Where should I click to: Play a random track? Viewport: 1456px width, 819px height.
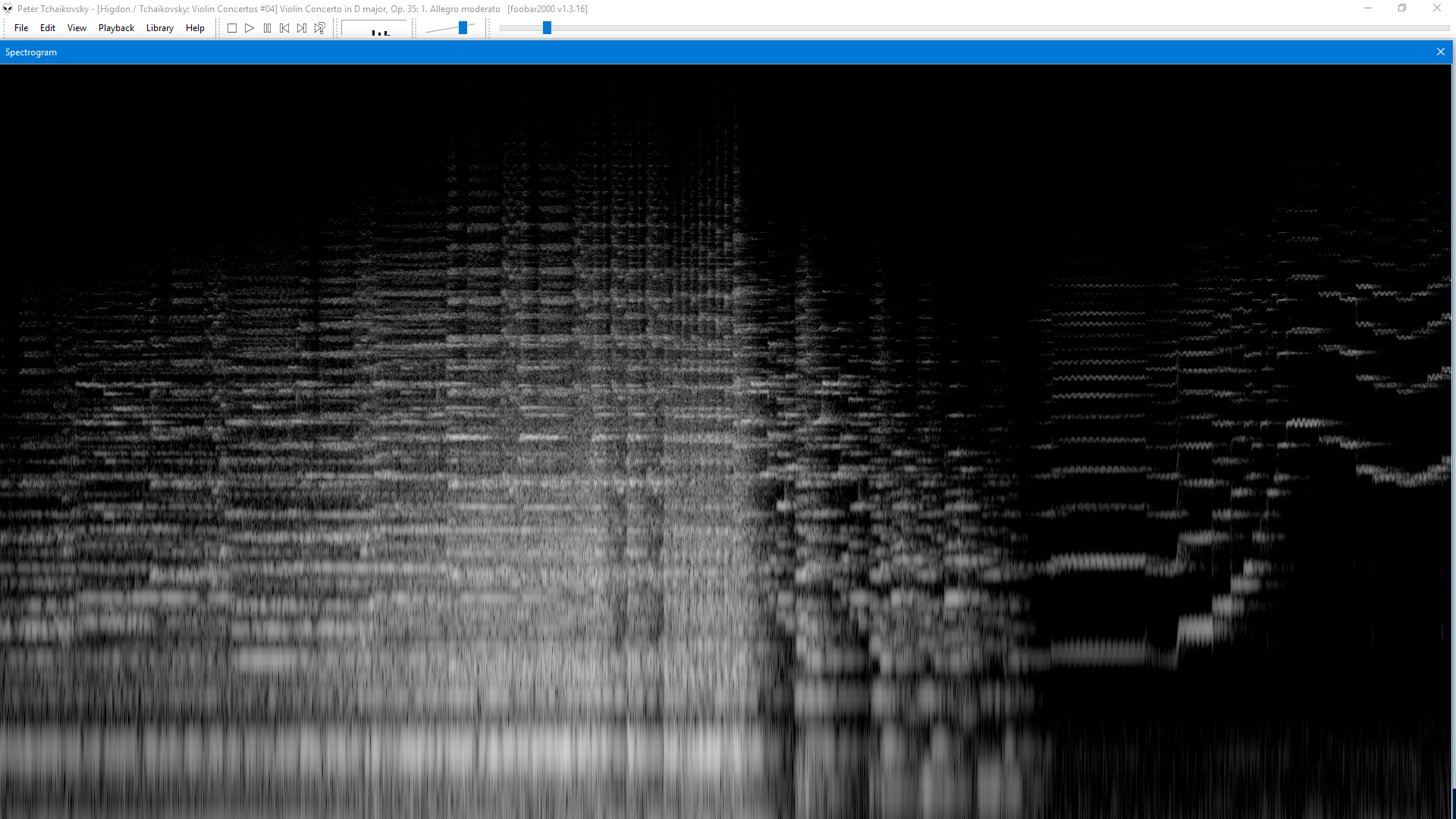coord(319,28)
